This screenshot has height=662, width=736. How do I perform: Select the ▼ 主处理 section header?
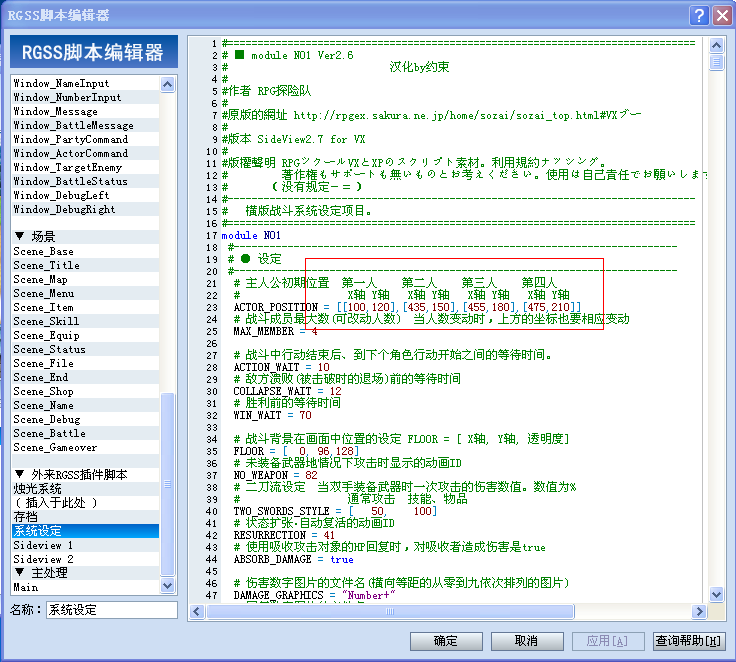(85, 573)
